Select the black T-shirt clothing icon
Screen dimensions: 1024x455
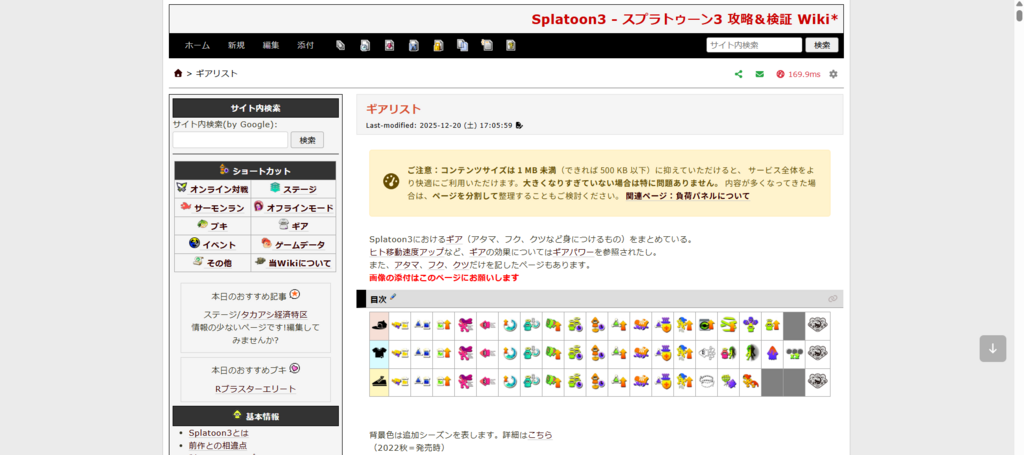(379, 353)
